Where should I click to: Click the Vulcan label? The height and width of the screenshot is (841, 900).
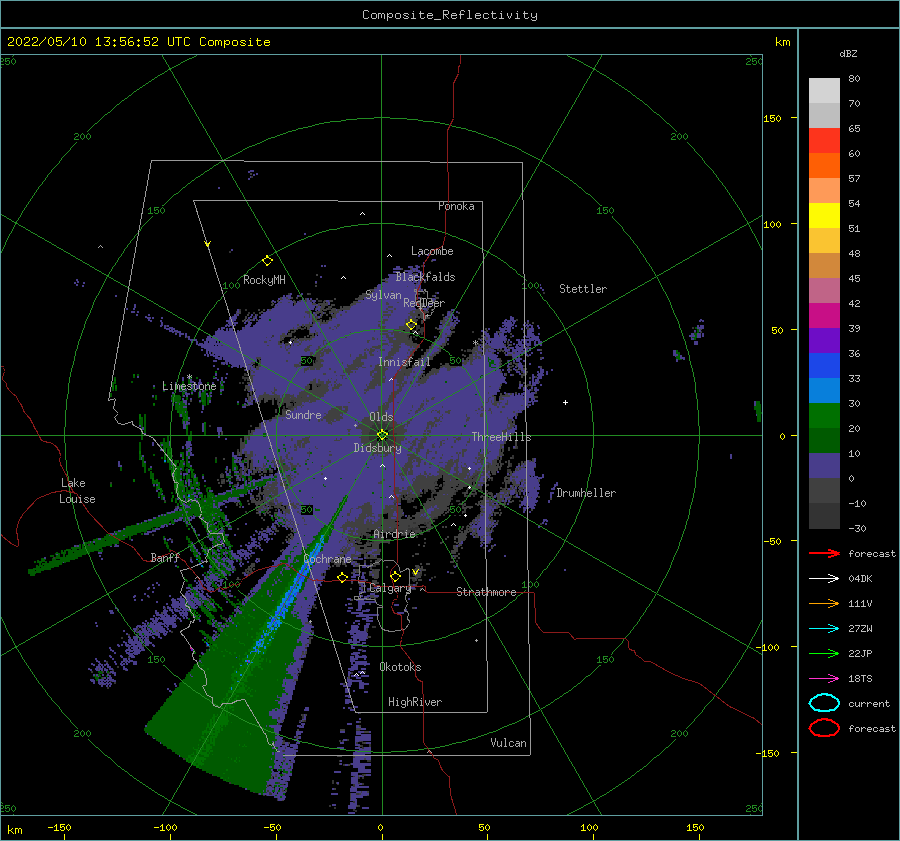(x=509, y=743)
